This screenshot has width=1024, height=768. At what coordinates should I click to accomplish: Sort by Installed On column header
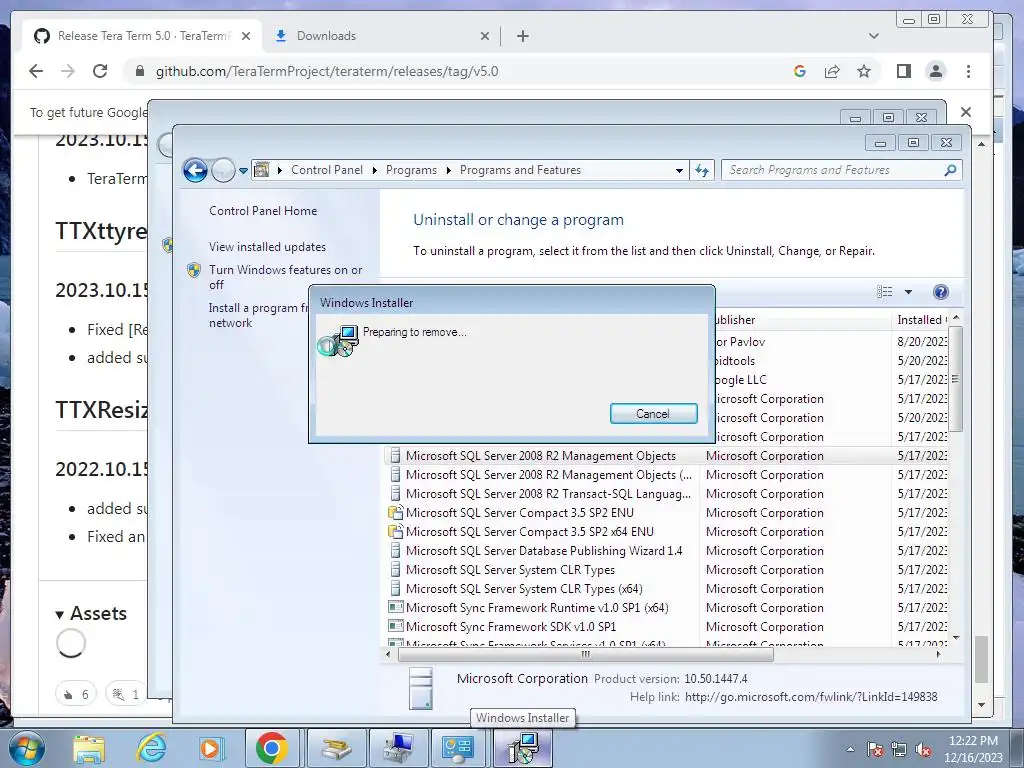tap(920, 320)
